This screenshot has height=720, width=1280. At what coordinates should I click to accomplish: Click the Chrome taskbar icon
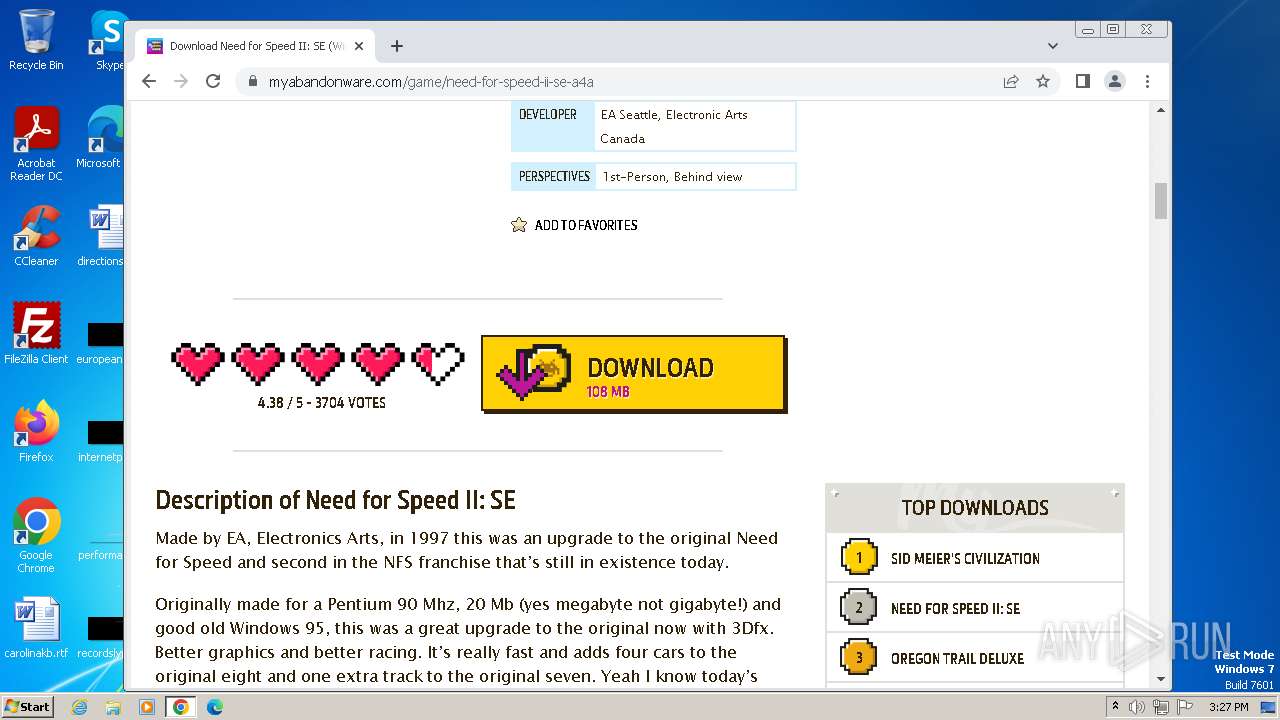[x=181, y=707]
